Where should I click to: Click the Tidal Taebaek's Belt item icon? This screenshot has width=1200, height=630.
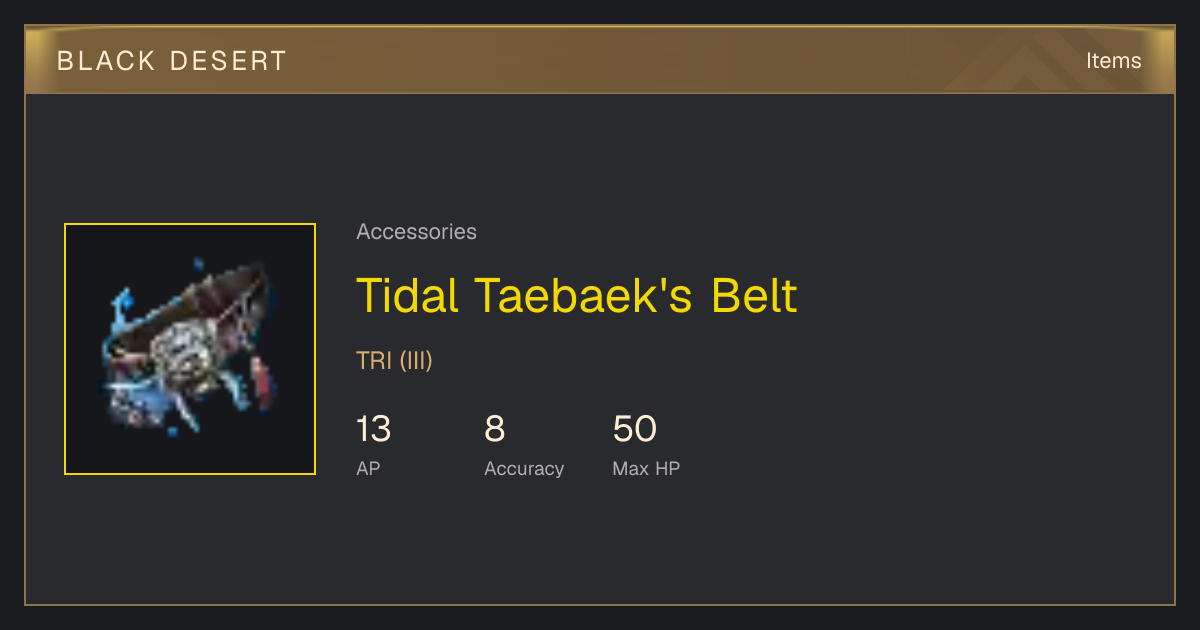click(x=190, y=349)
